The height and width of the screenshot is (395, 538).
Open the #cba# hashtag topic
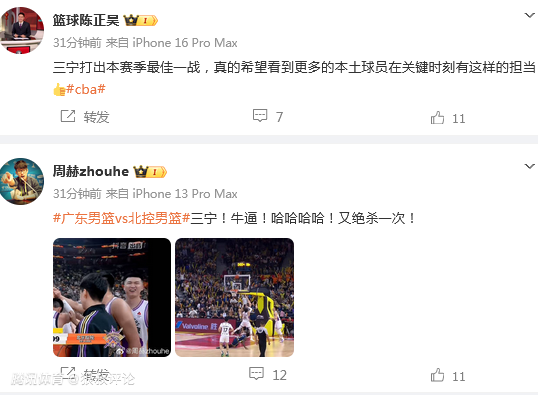tap(86, 90)
